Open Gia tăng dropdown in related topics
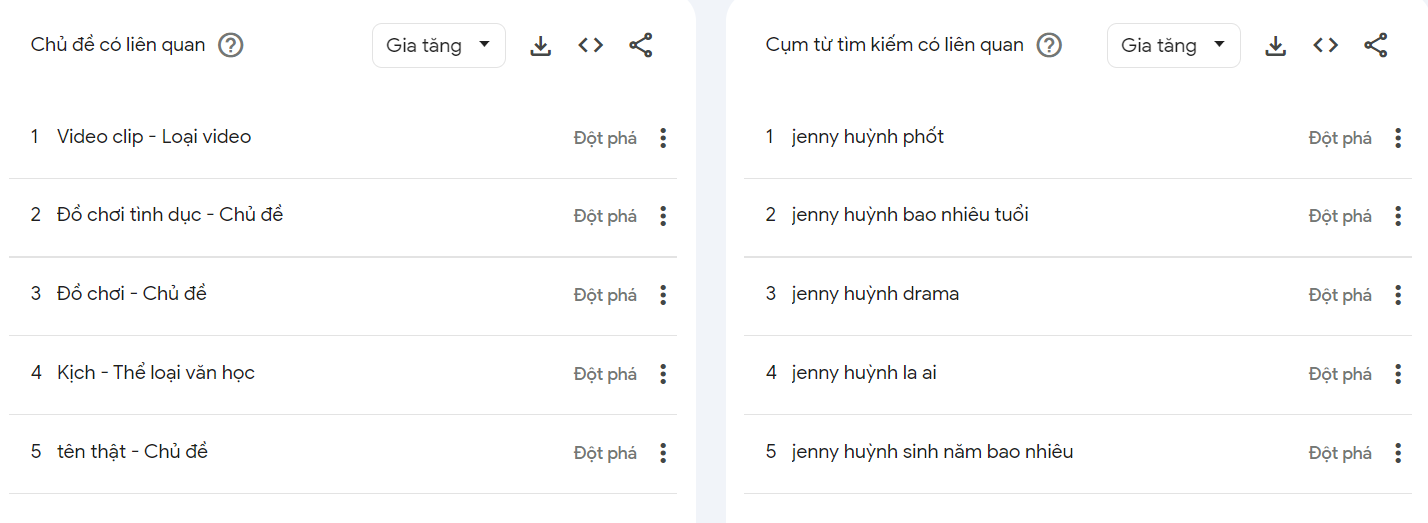 438,46
